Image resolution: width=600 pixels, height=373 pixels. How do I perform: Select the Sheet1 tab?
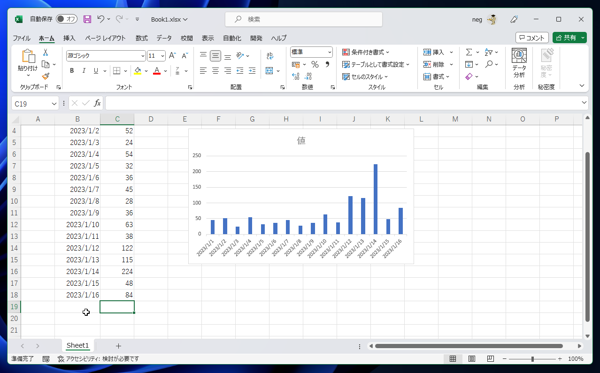click(x=78, y=345)
